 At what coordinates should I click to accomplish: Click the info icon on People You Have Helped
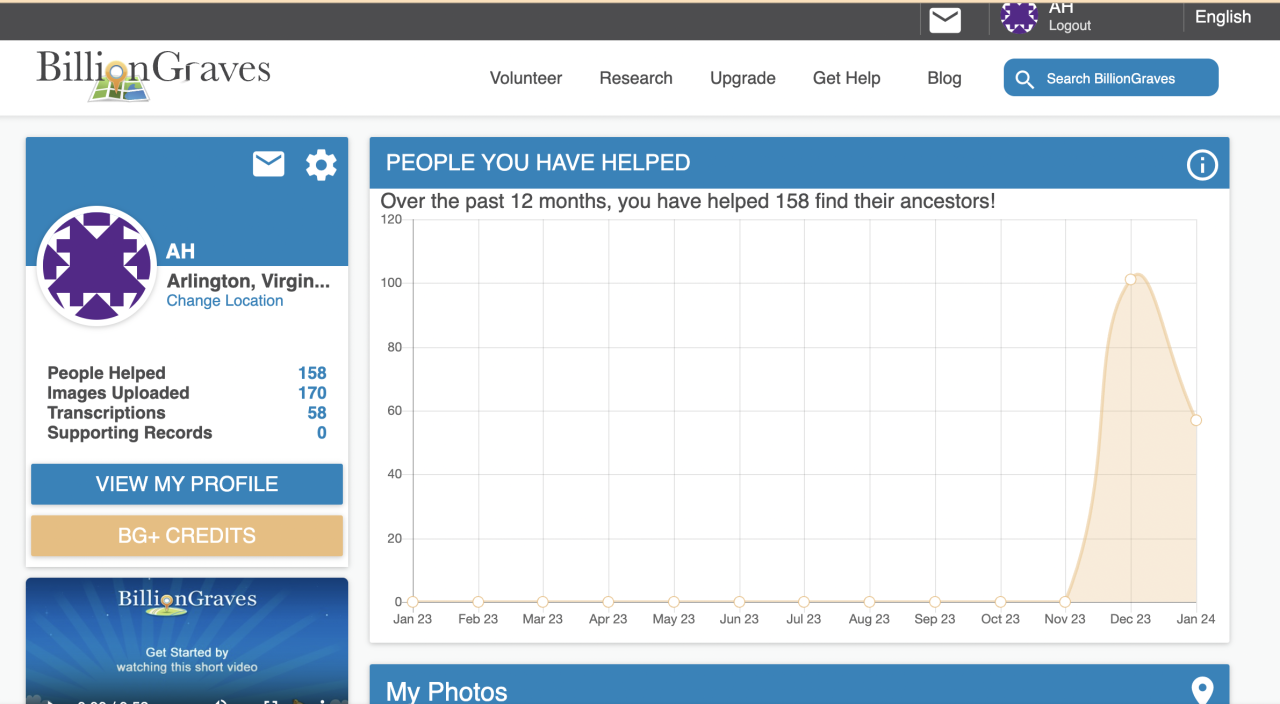[x=1201, y=165]
